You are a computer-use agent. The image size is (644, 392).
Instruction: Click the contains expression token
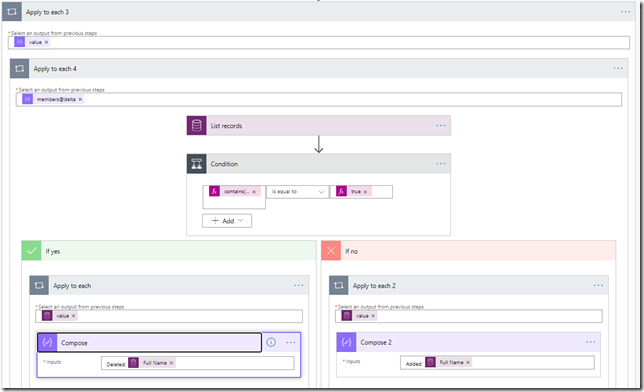[x=235, y=191]
